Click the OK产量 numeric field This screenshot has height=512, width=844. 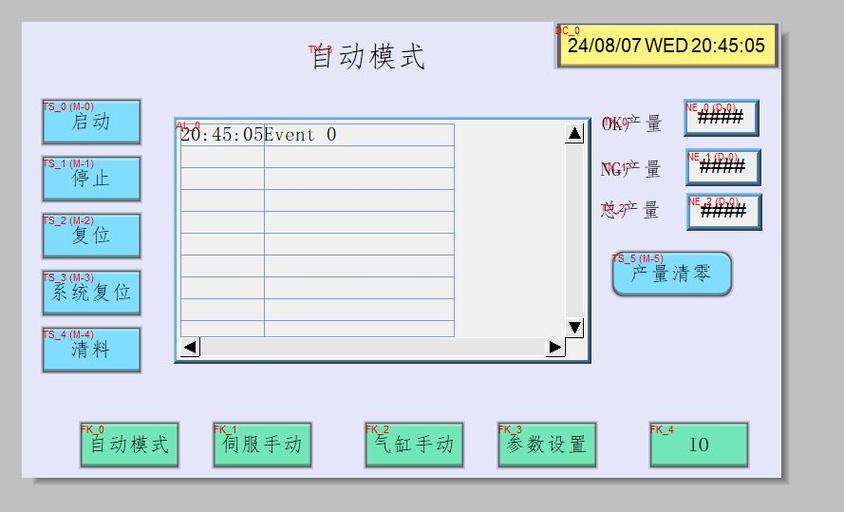722,118
